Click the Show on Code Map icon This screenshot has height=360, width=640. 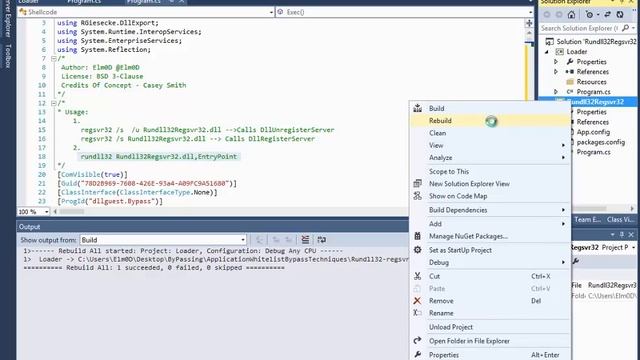tap(417, 196)
